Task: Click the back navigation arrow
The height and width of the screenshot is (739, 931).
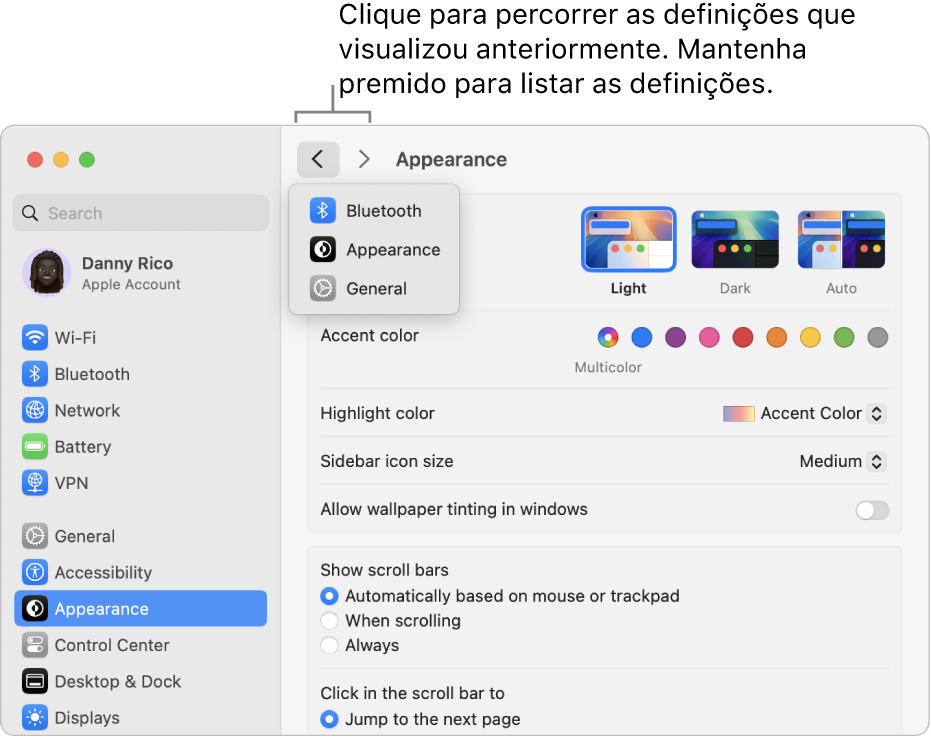Action: [x=318, y=159]
